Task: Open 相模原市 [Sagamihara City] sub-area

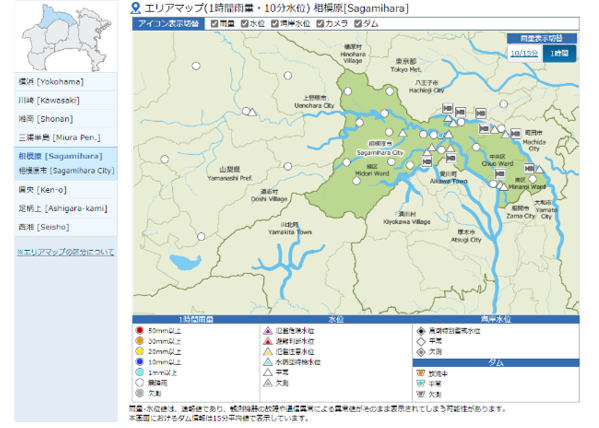Action: [67, 171]
